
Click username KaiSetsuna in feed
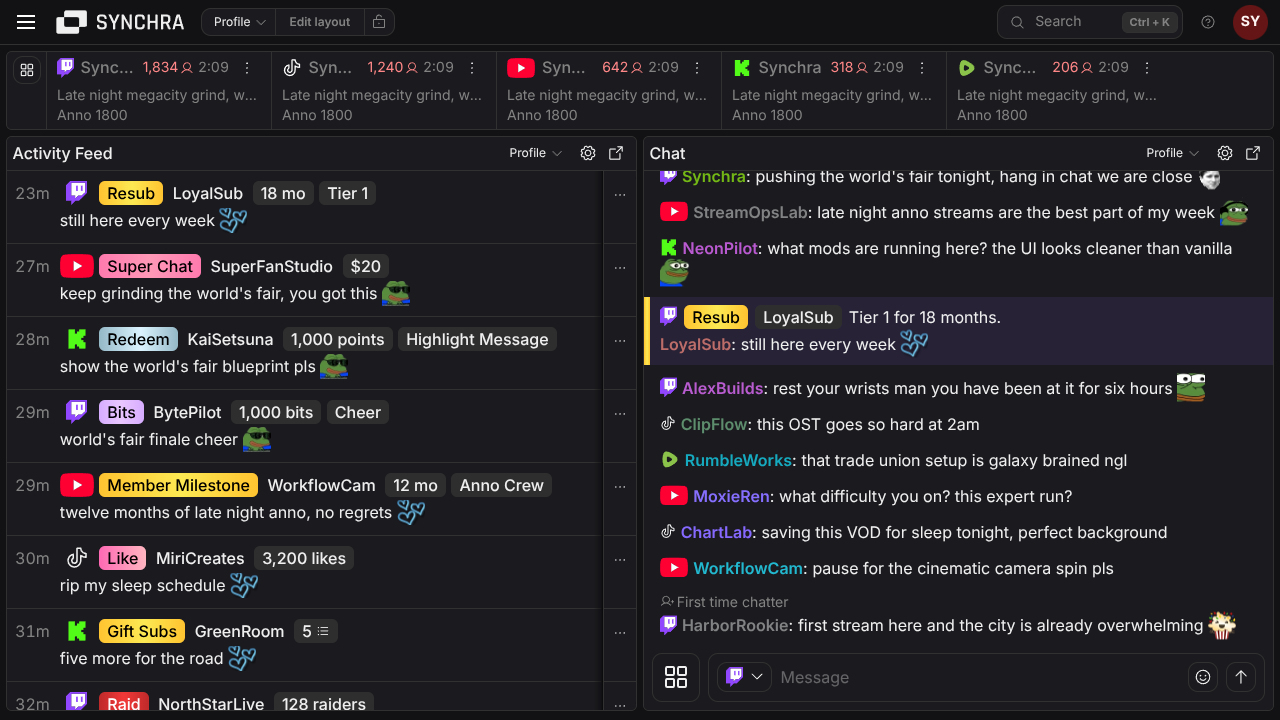(230, 339)
